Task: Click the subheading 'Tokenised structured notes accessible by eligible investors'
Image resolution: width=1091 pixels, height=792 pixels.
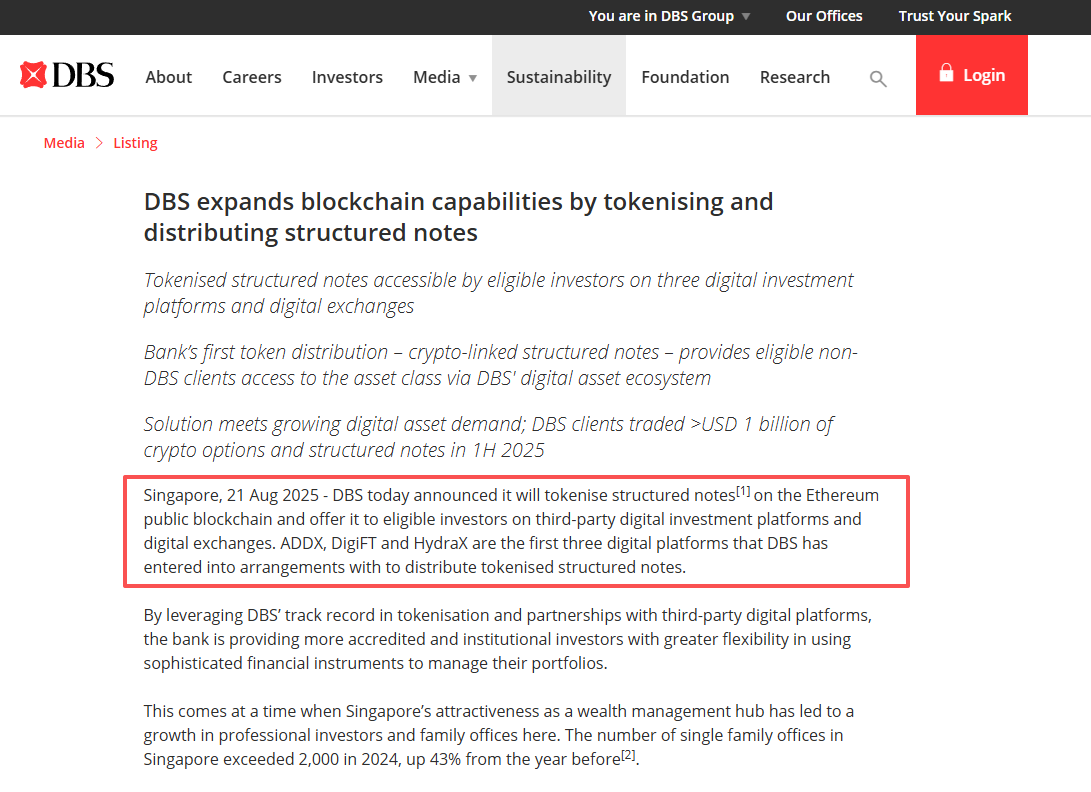Action: tap(498, 293)
